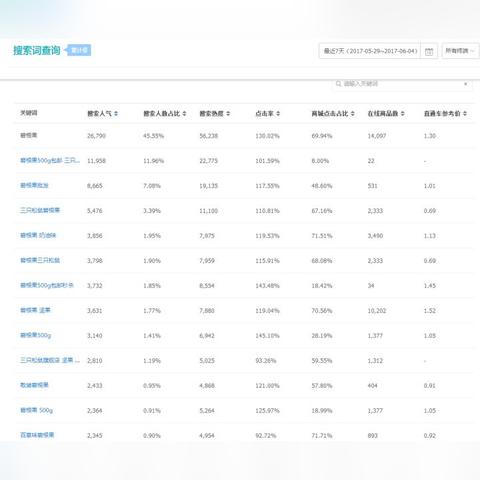The image size is (480, 480).
Task: Select the 48.60% mall click share cell
Action: click(322, 186)
